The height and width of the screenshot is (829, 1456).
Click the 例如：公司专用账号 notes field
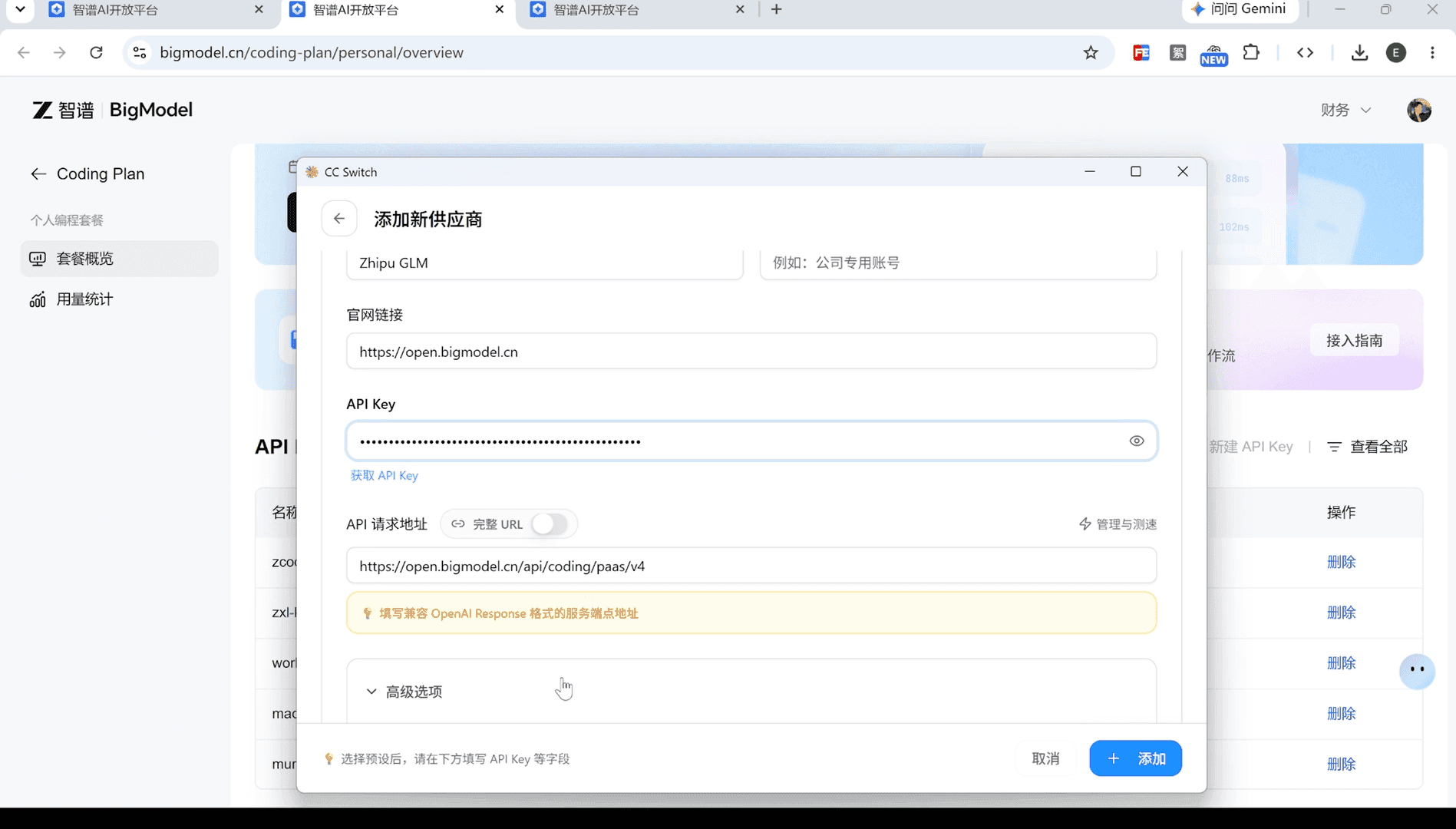pyautogui.click(x=958, y=263)
